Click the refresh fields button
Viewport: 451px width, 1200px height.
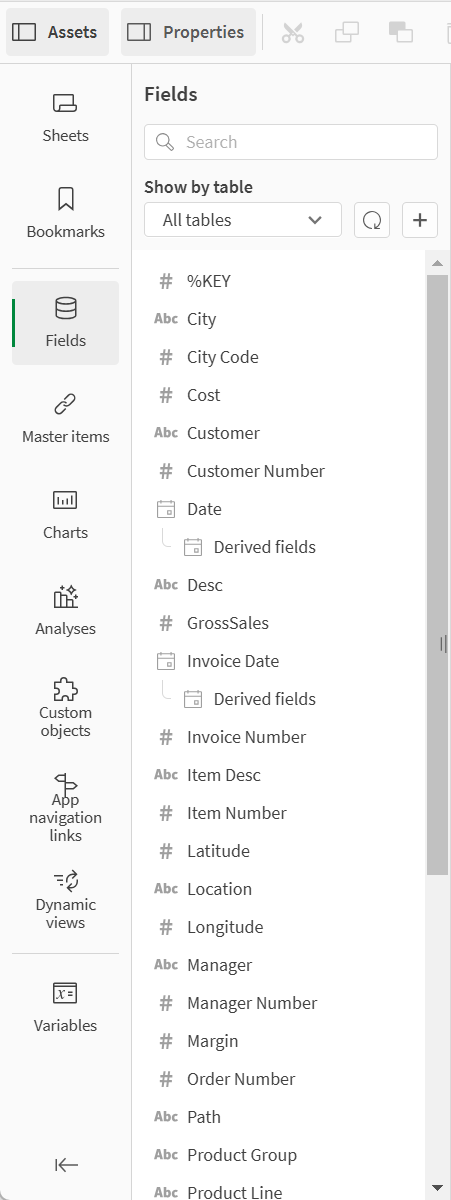[x=372, y=220]
